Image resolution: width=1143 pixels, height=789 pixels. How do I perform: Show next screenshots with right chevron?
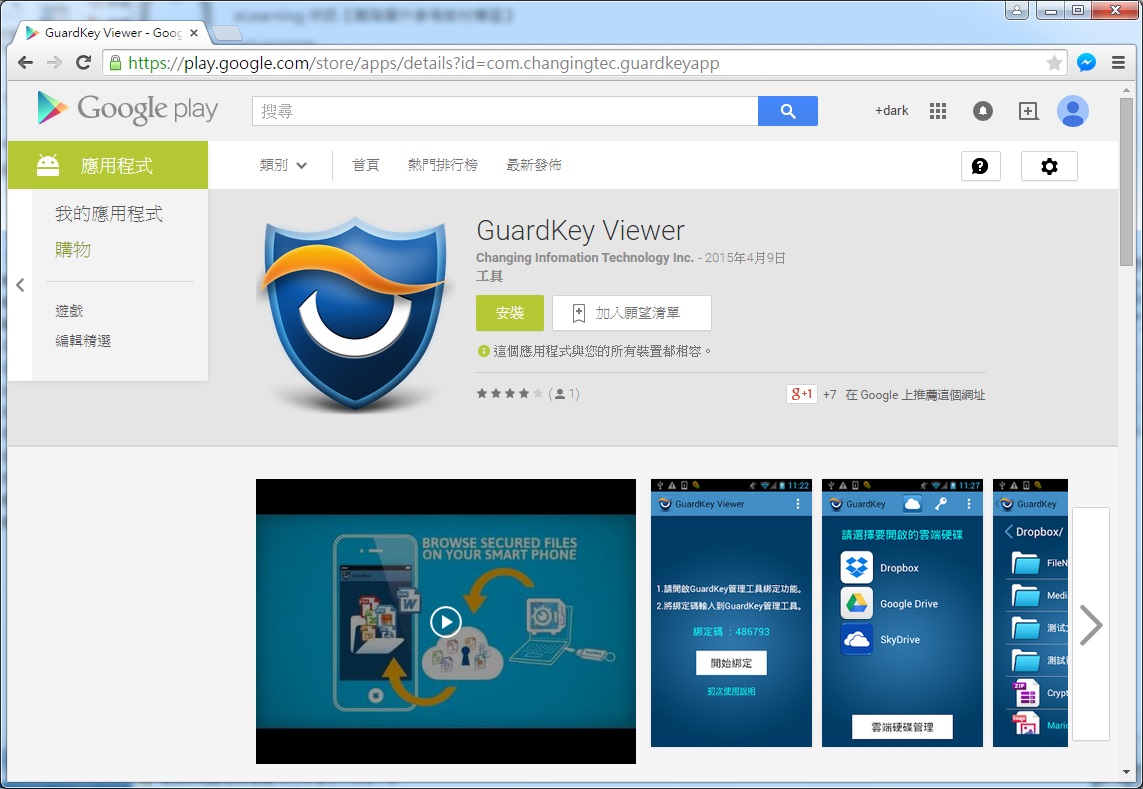1091,625
